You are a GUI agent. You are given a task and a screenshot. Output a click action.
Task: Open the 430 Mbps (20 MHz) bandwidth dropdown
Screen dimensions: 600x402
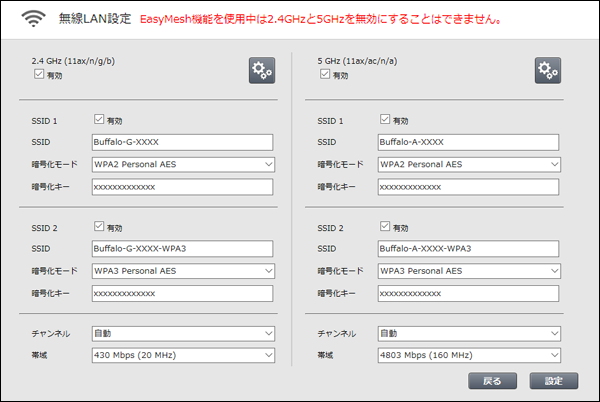click(183, 355)
